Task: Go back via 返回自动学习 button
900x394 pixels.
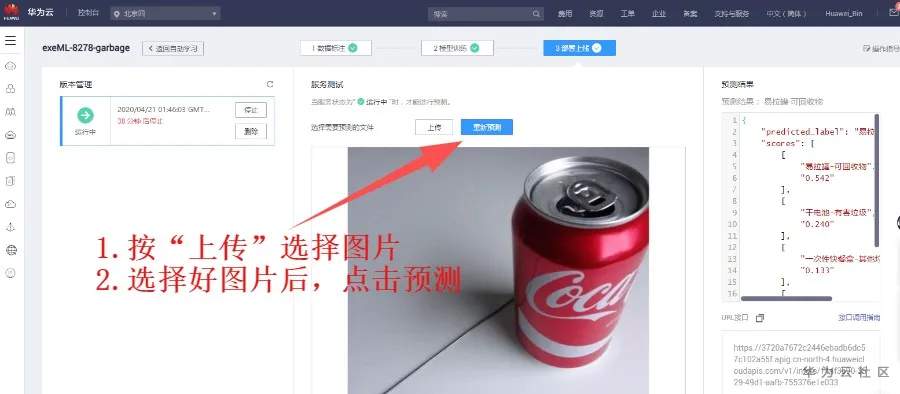Action: (x=173, y=49)
